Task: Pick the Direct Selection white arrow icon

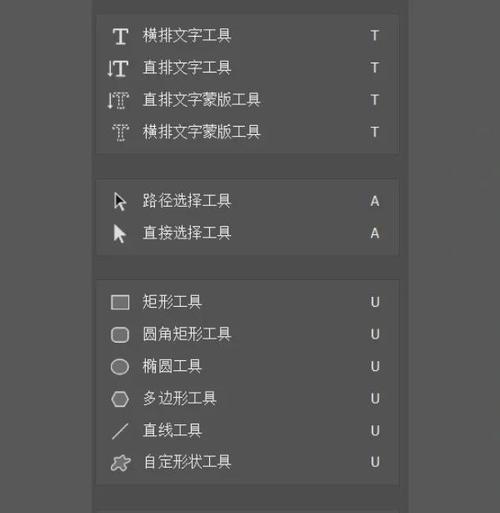Action: pyautogui.click(x=120, y=233)
